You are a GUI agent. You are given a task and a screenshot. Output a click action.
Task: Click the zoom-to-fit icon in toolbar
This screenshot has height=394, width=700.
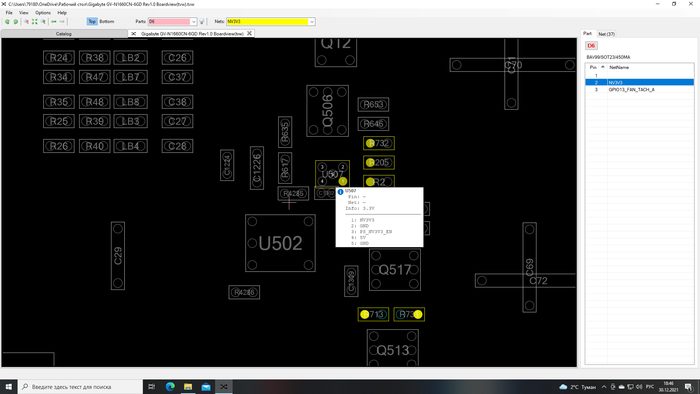34,21
